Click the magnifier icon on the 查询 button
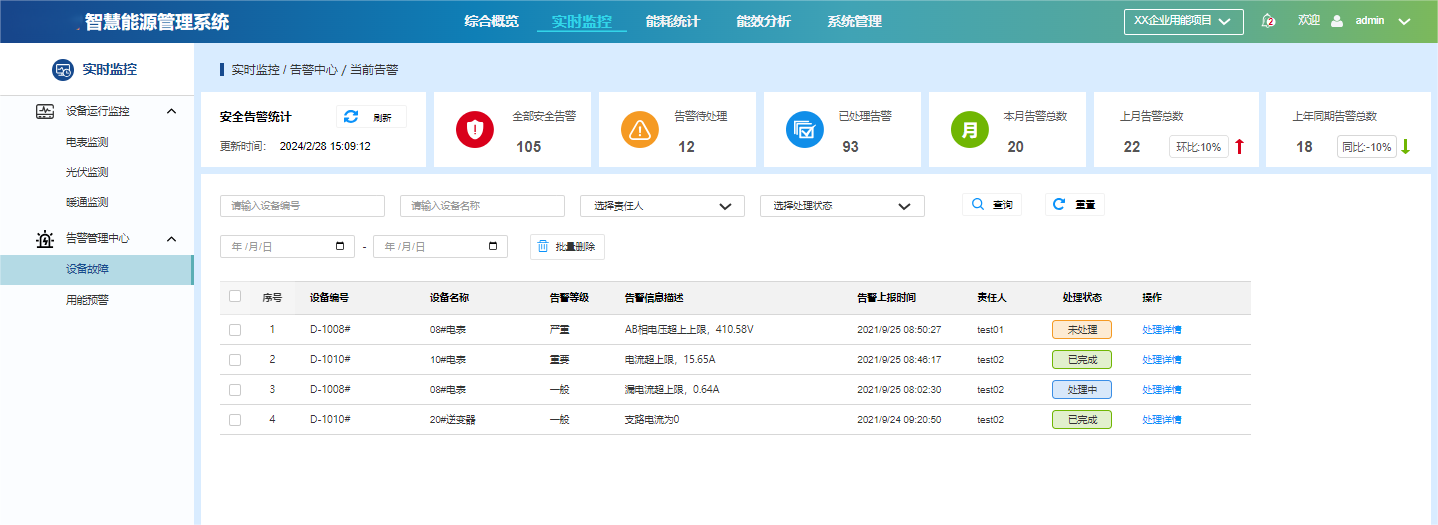This screenshot has height=525, width=1438. [979, 204]
